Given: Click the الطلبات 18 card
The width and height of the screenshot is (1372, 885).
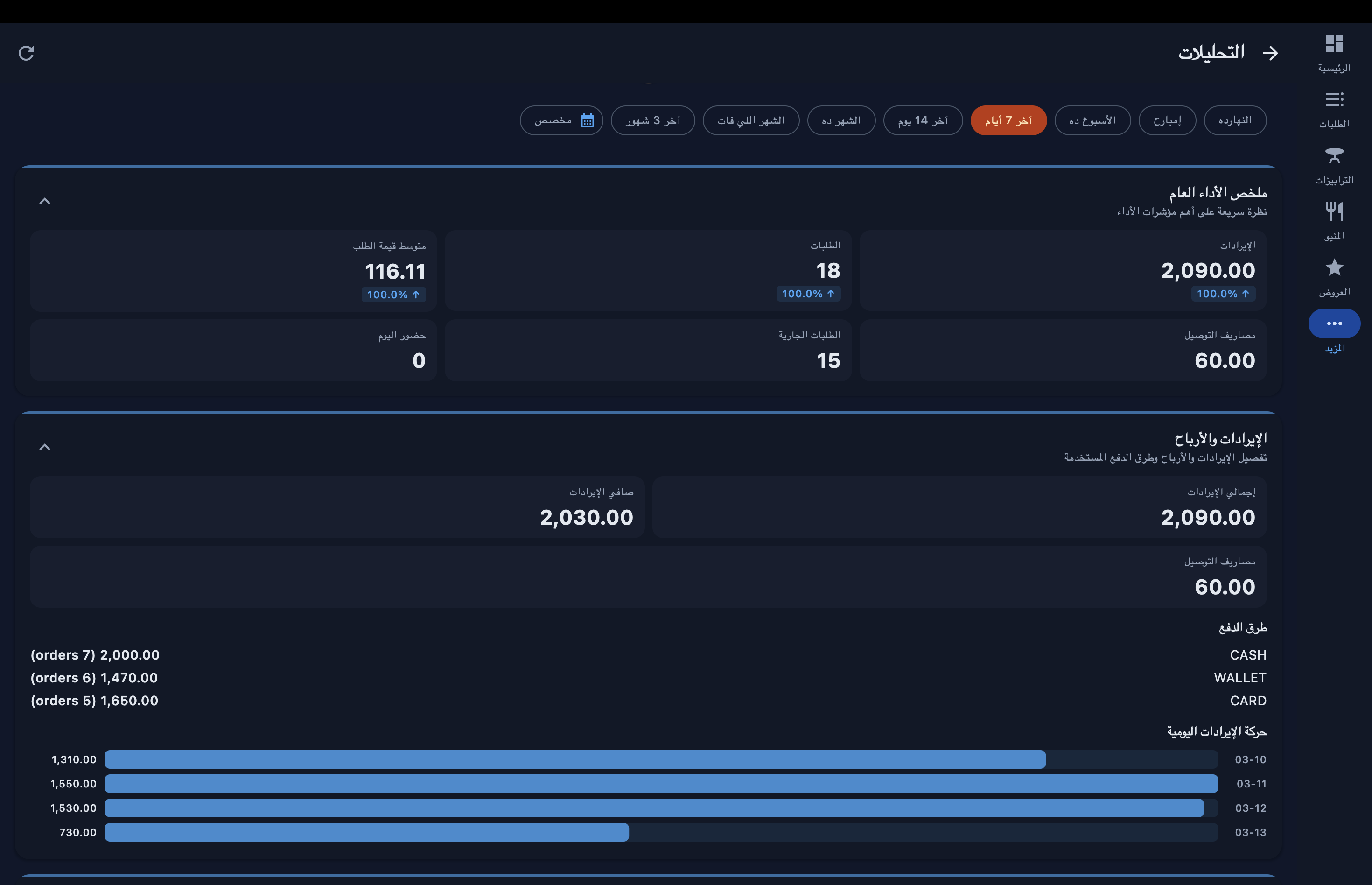Looking at the screenshot, I should (648, 271).
